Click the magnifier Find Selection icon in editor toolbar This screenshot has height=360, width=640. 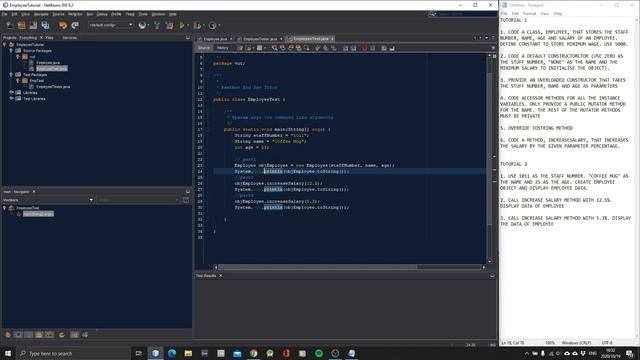click(x=274, y=48)
